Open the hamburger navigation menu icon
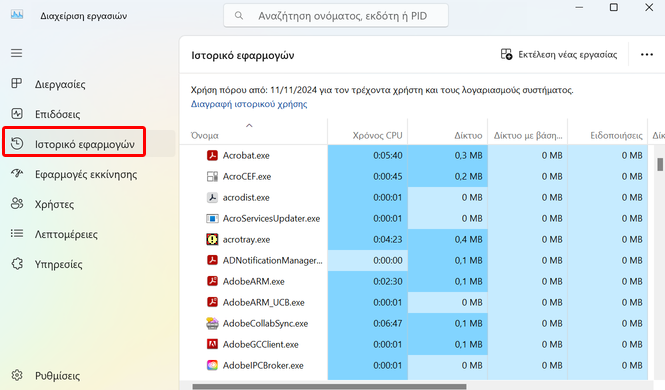Viewport: 665px width, 390px height. tap(17, 53)
